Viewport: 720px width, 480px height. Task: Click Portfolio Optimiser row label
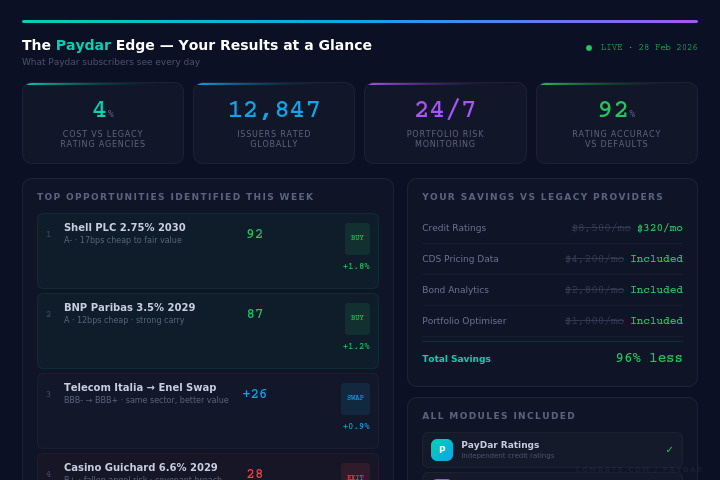point(464,321)
